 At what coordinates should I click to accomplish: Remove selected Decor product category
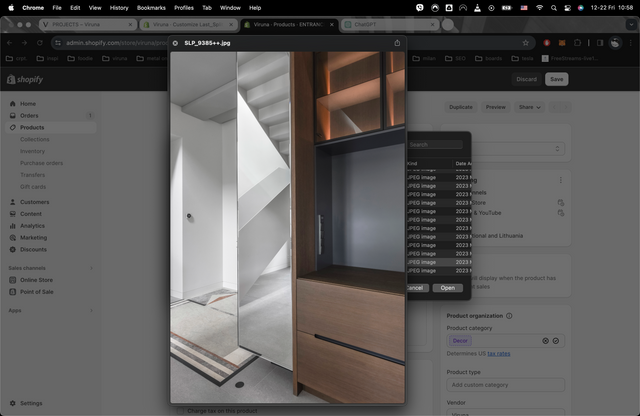[x=546, y=341]
